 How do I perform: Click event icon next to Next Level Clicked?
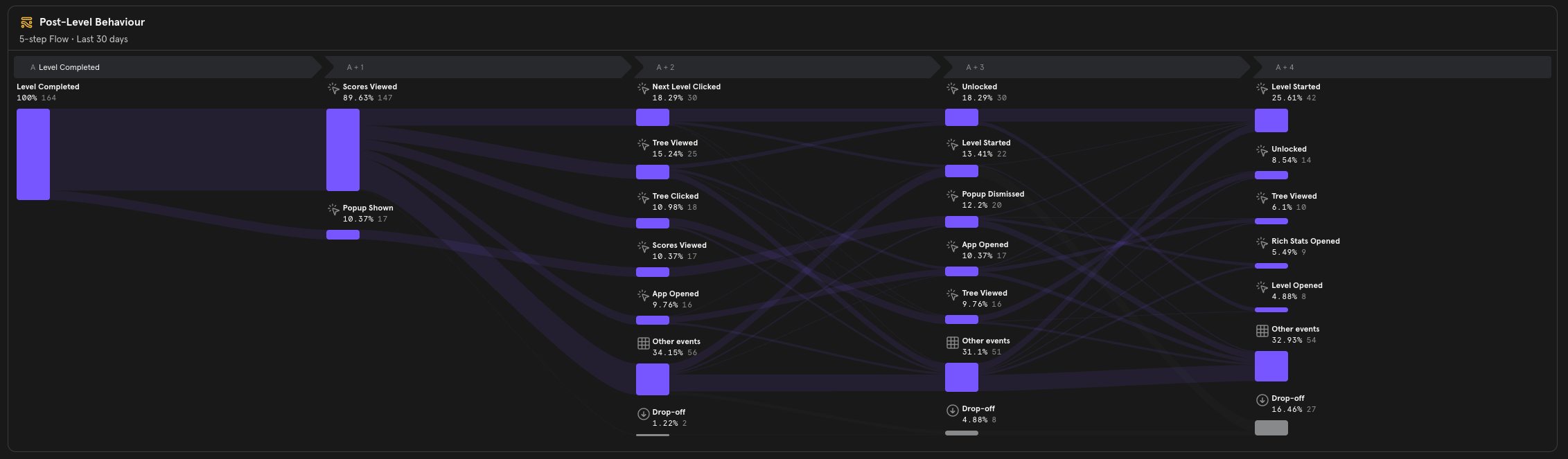tap(643, 89)
